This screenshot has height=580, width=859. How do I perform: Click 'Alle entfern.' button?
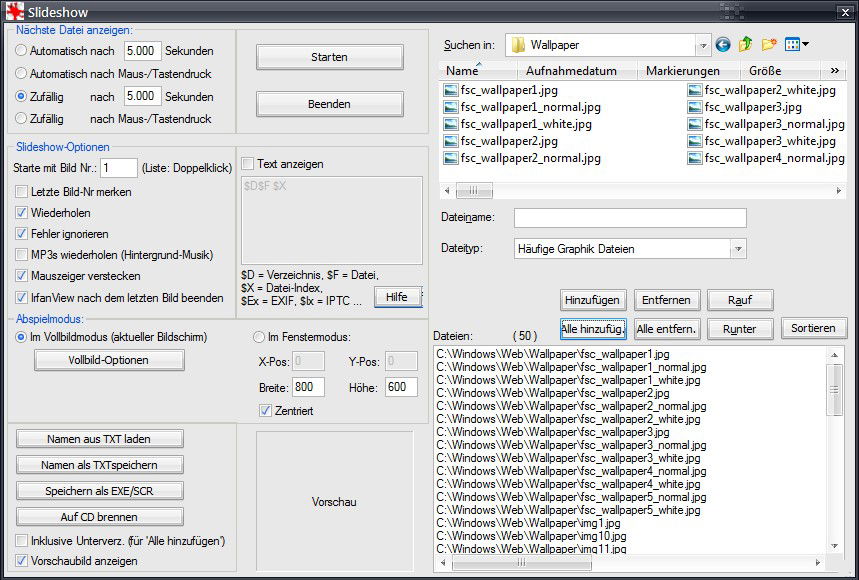666,329
